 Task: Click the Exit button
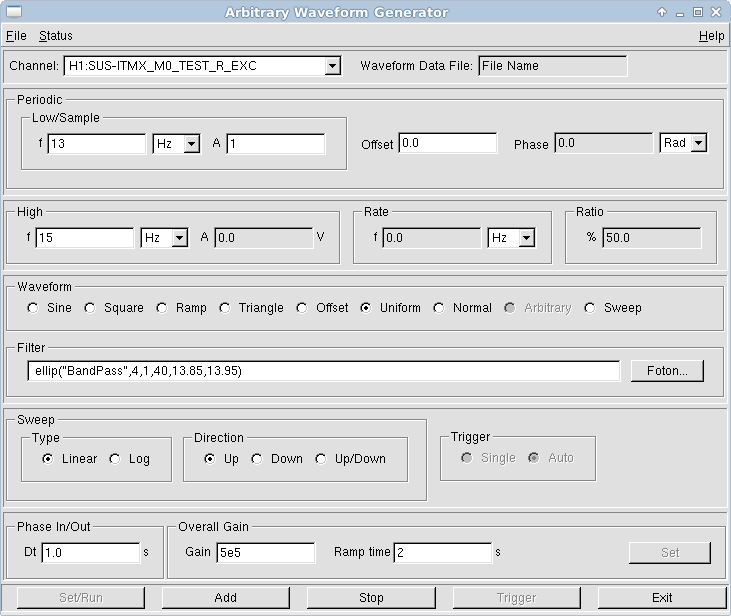click(662, 597)
